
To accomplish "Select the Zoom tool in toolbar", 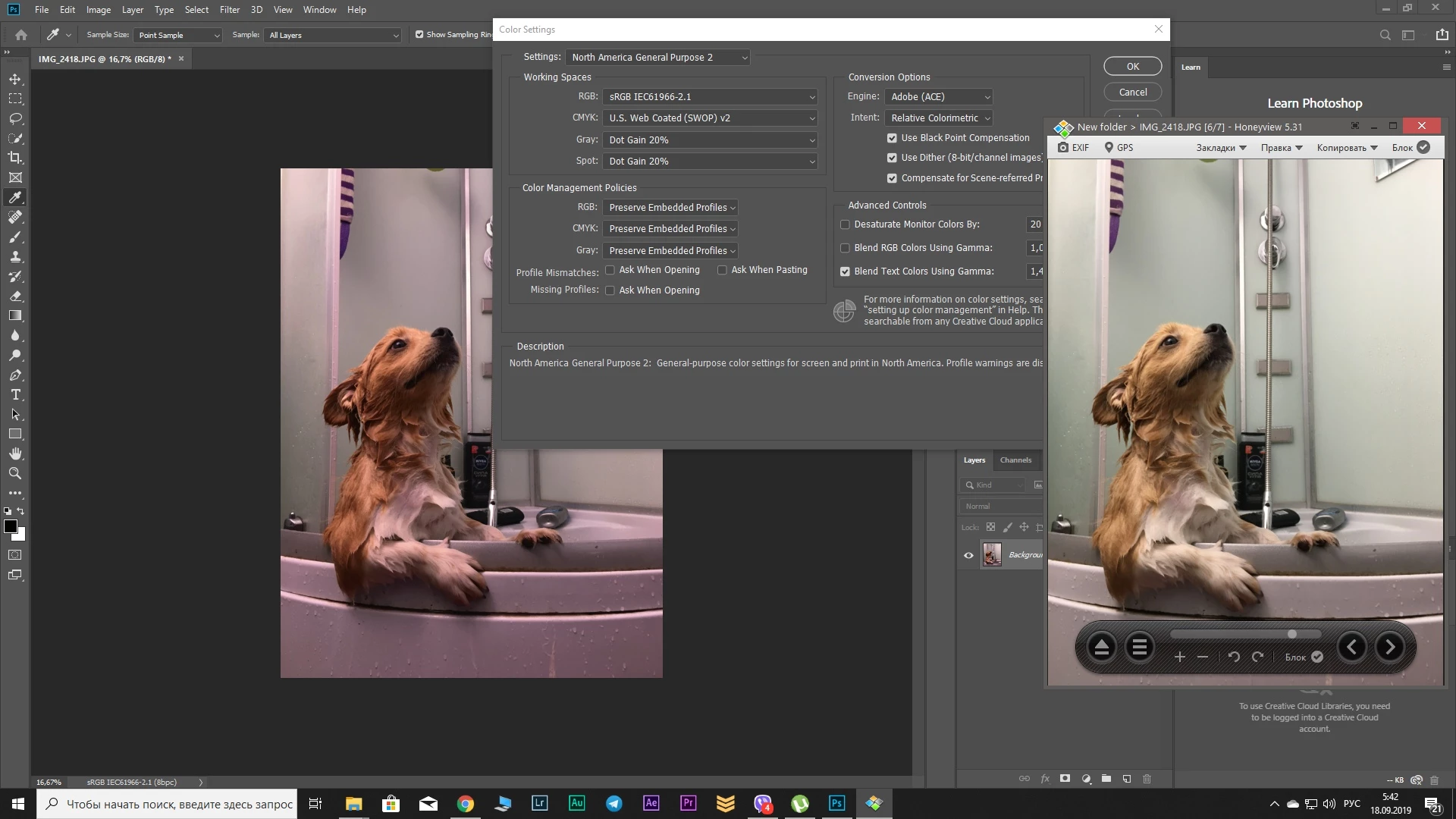I will 15,473.
